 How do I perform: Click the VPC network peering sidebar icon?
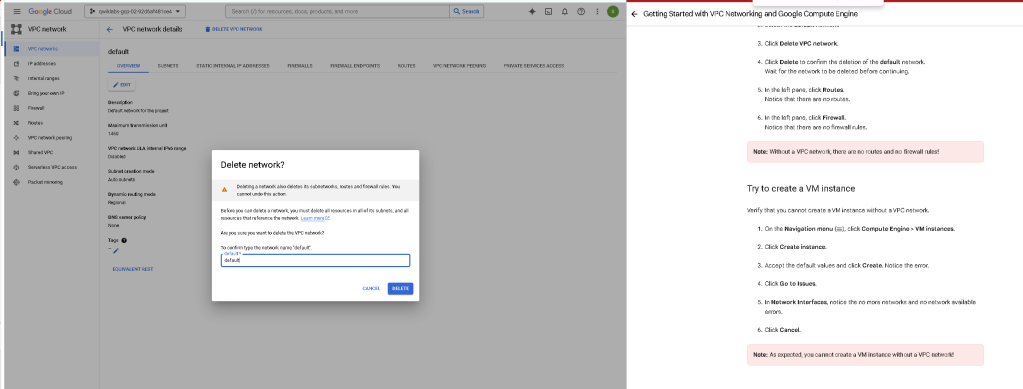point(16,138)
